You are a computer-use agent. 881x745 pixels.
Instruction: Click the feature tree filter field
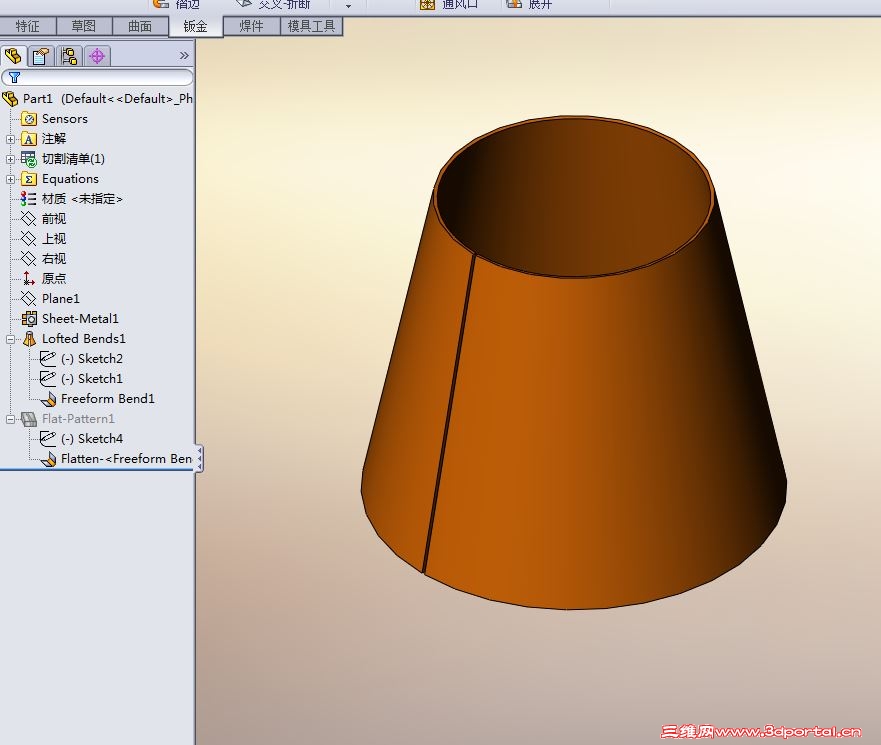coord(100,77)
